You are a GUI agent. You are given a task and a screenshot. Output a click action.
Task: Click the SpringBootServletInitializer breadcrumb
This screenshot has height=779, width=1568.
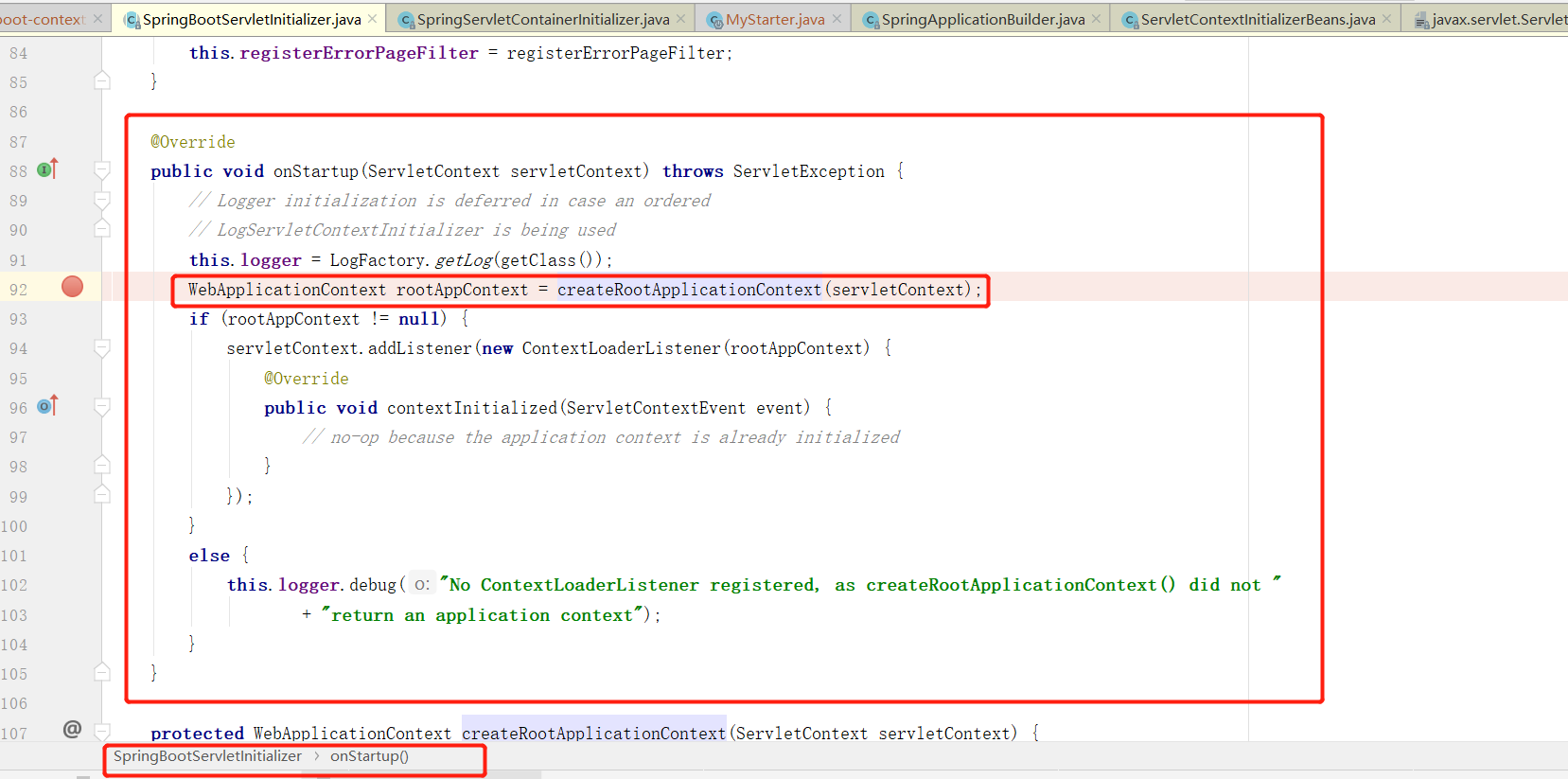pos(207,756)
